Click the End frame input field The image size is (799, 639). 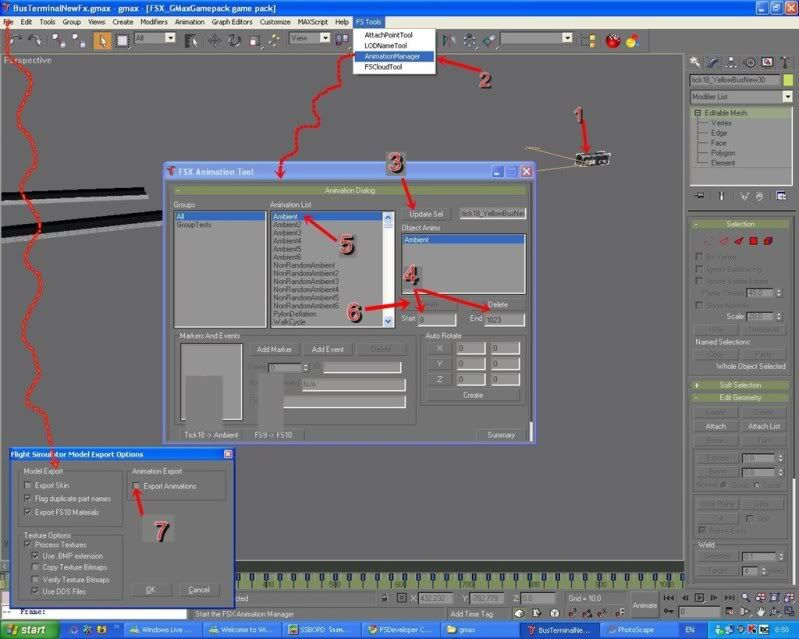coord(503,320)
